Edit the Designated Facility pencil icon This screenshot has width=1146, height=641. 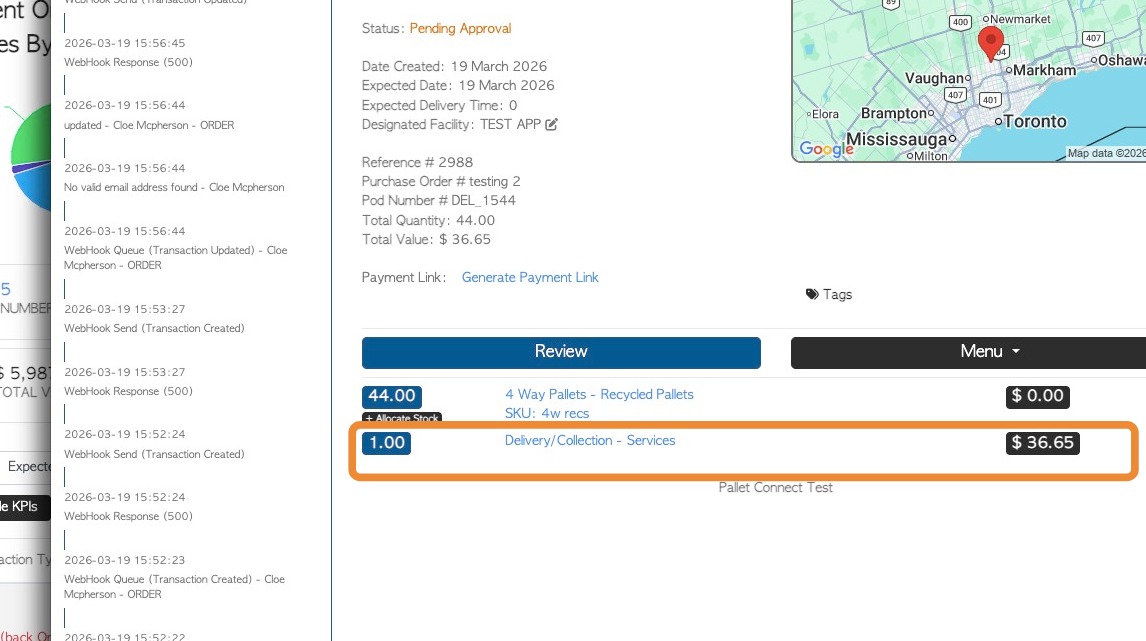click(551, 124)
